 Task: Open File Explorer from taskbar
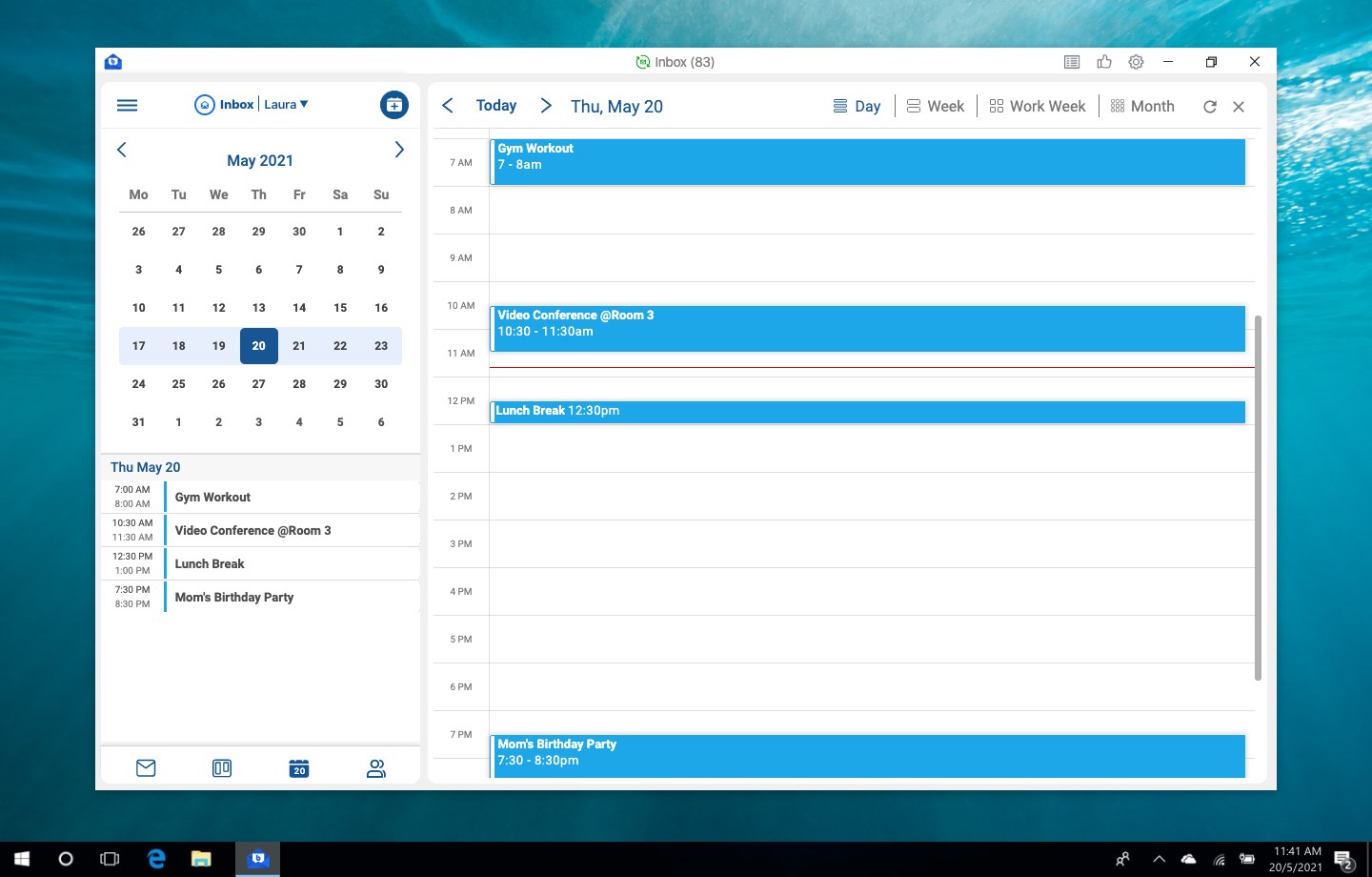(x=201, y=859)
